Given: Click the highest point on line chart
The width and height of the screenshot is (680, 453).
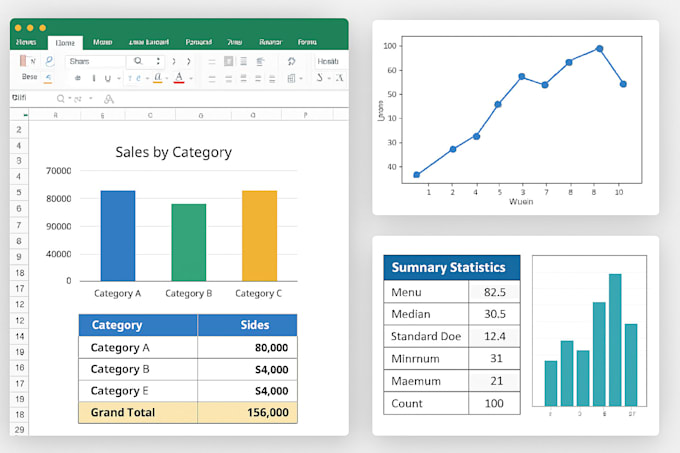Looking at the screenshot, I should tap(599, 48).
